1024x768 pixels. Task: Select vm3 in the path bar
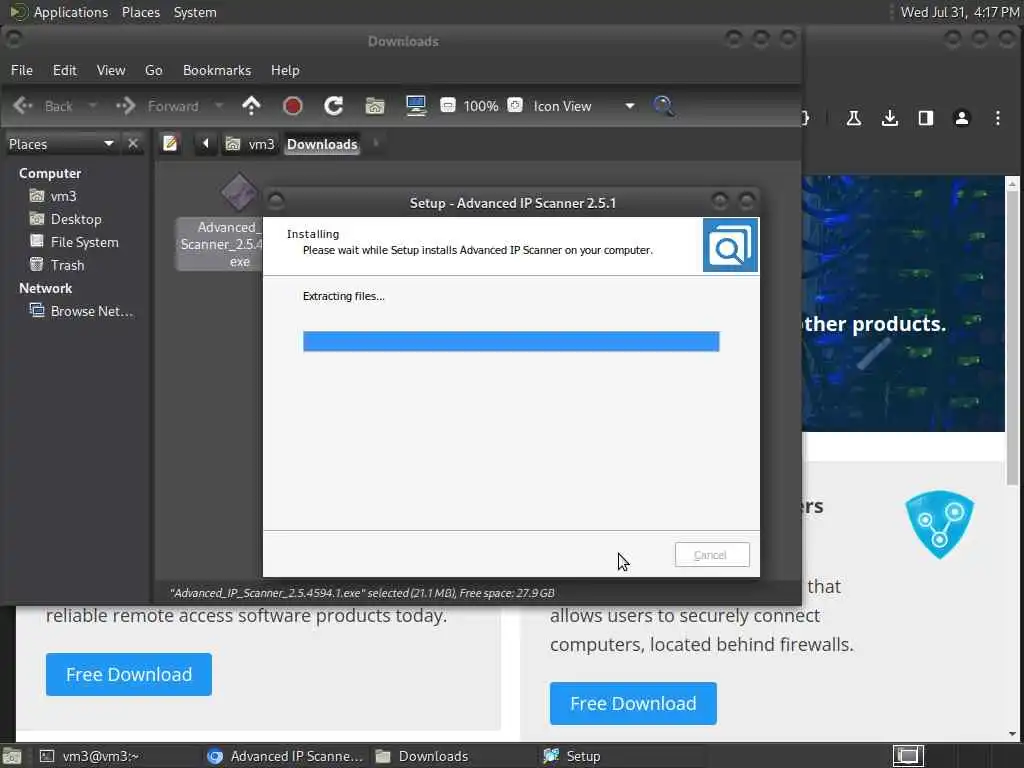click(250, 144)
